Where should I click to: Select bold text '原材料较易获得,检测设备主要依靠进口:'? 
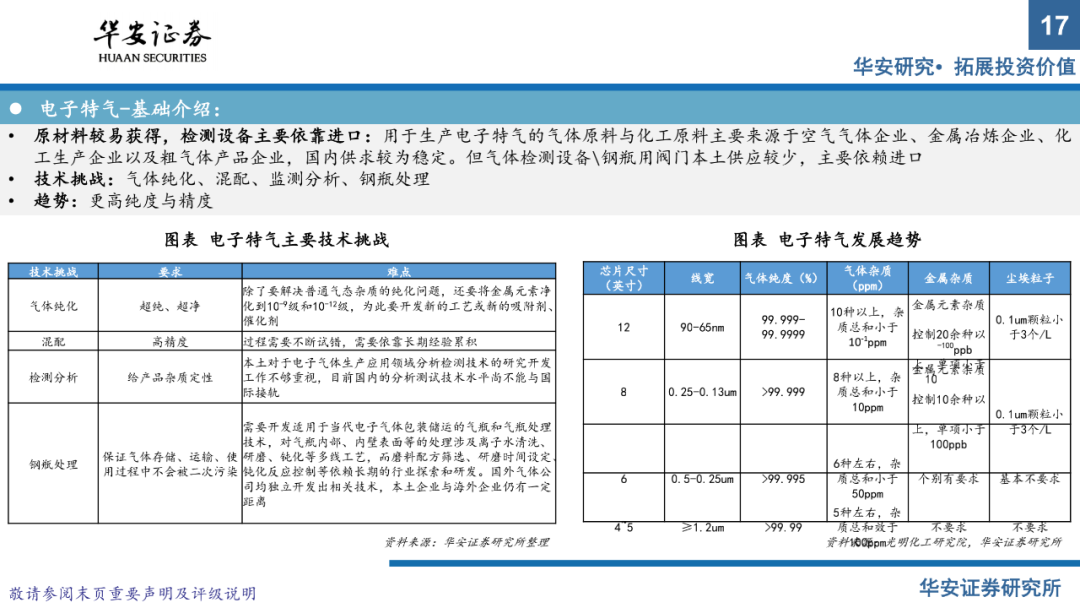[203, 136]
